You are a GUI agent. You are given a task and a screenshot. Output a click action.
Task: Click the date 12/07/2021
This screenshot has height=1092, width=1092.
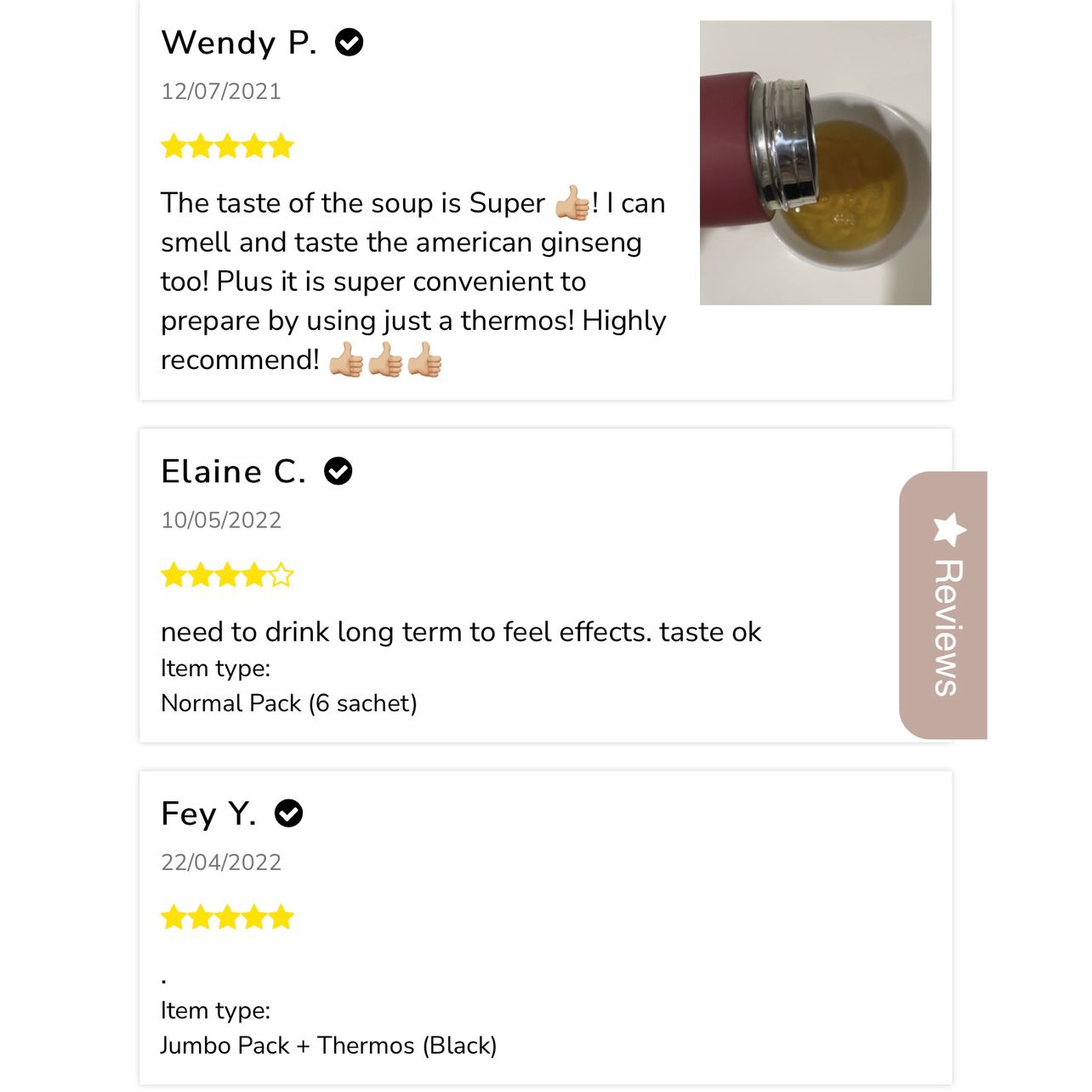coord(221,91)
